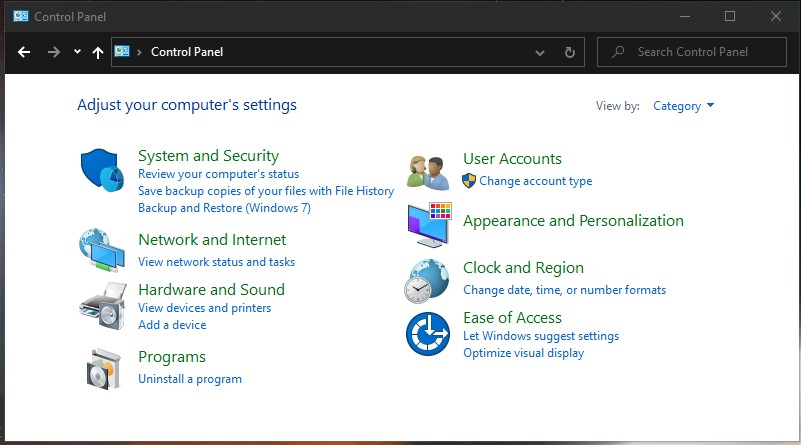Open User Accounts heading
Screen dimensions: 801x445
point(512,159)
